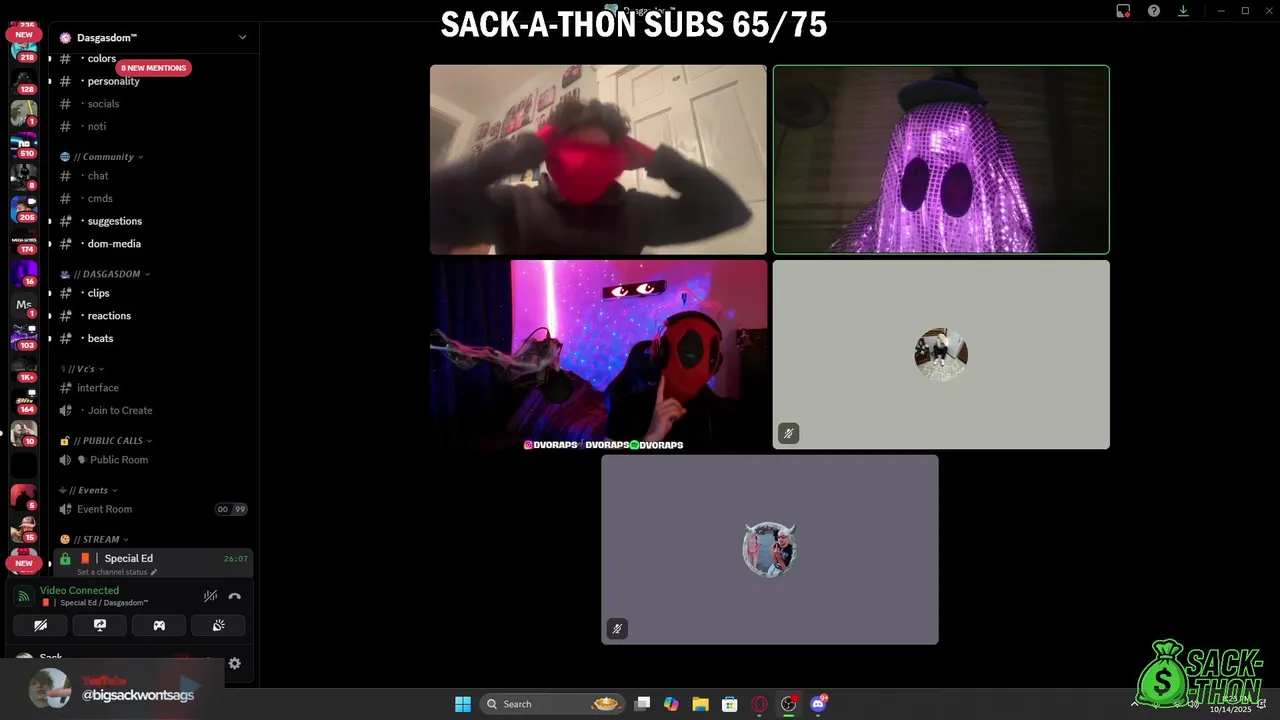This screenshot has width=1280, height=720.
Task: Click the taskbar Search box
Action: tap(553, 704)
